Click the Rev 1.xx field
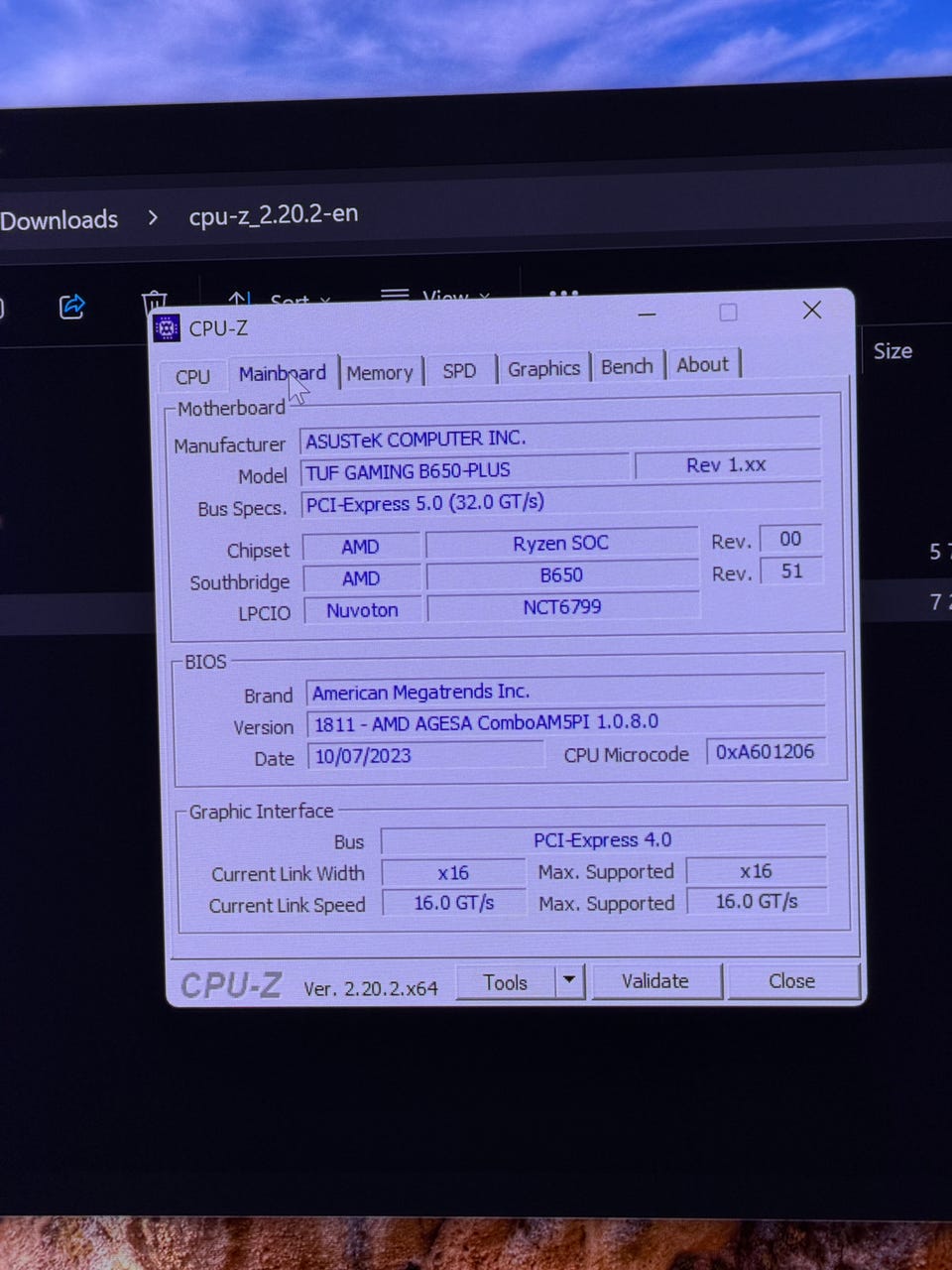 coord(727,464)
